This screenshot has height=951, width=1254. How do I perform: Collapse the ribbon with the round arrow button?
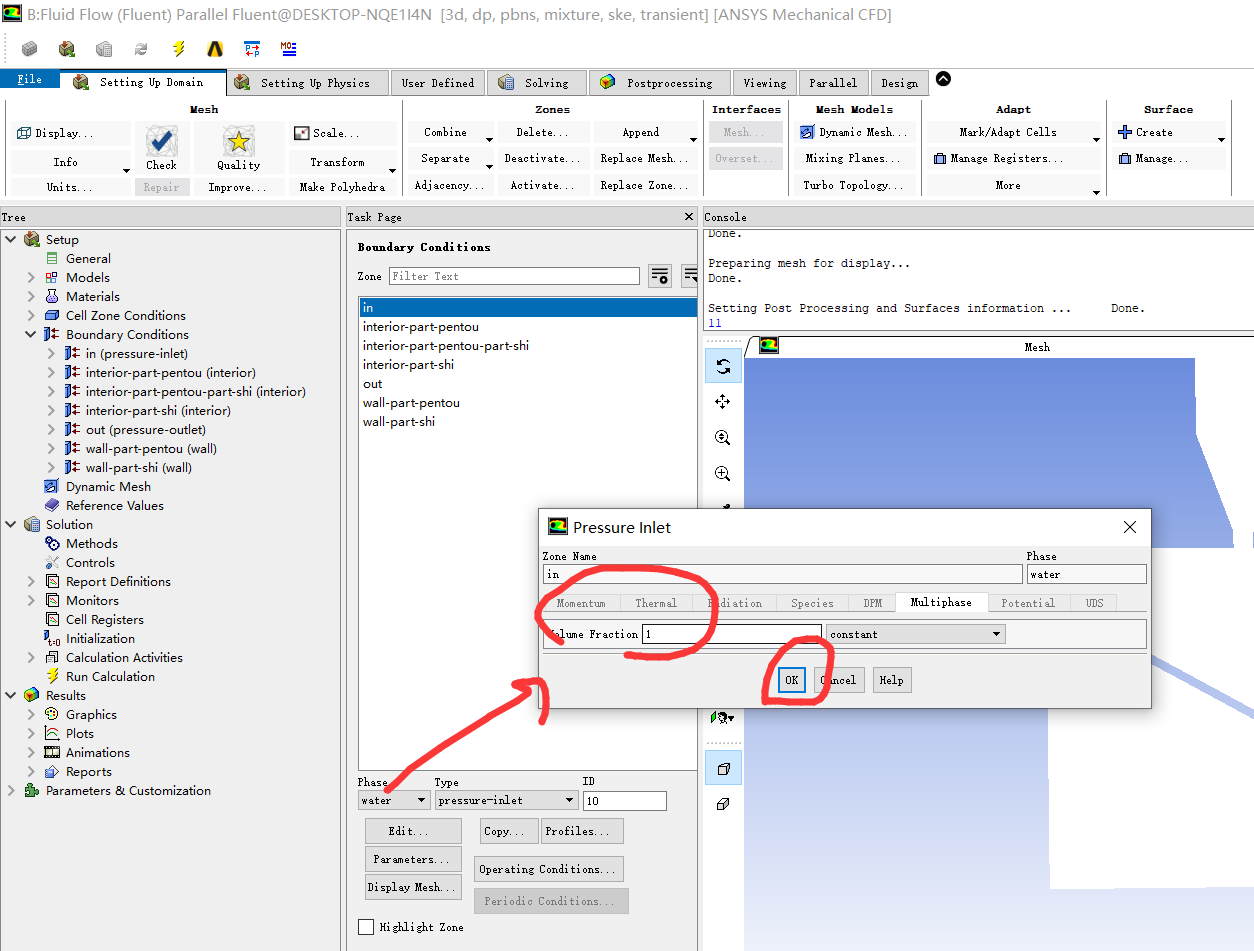(x=943, y=80)
